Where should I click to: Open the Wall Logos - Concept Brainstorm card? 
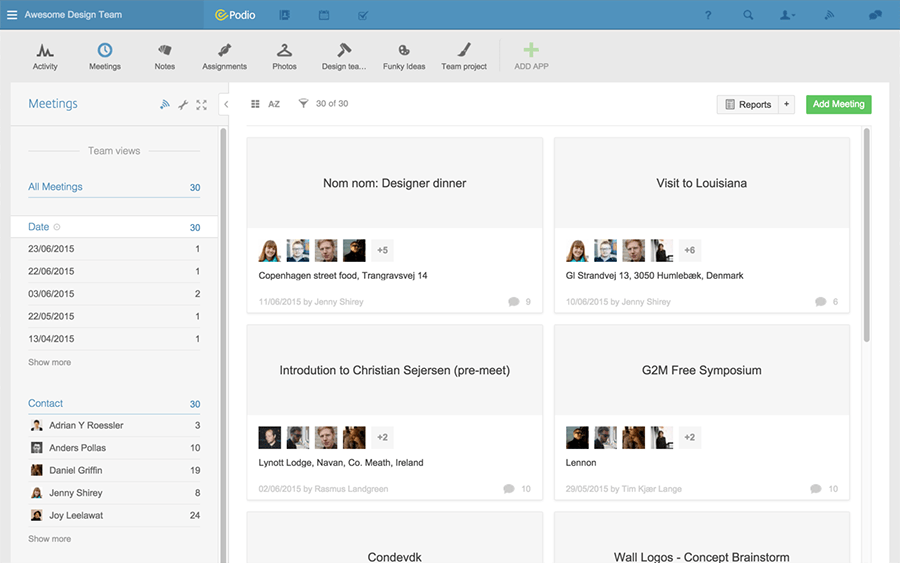(701, 539)
